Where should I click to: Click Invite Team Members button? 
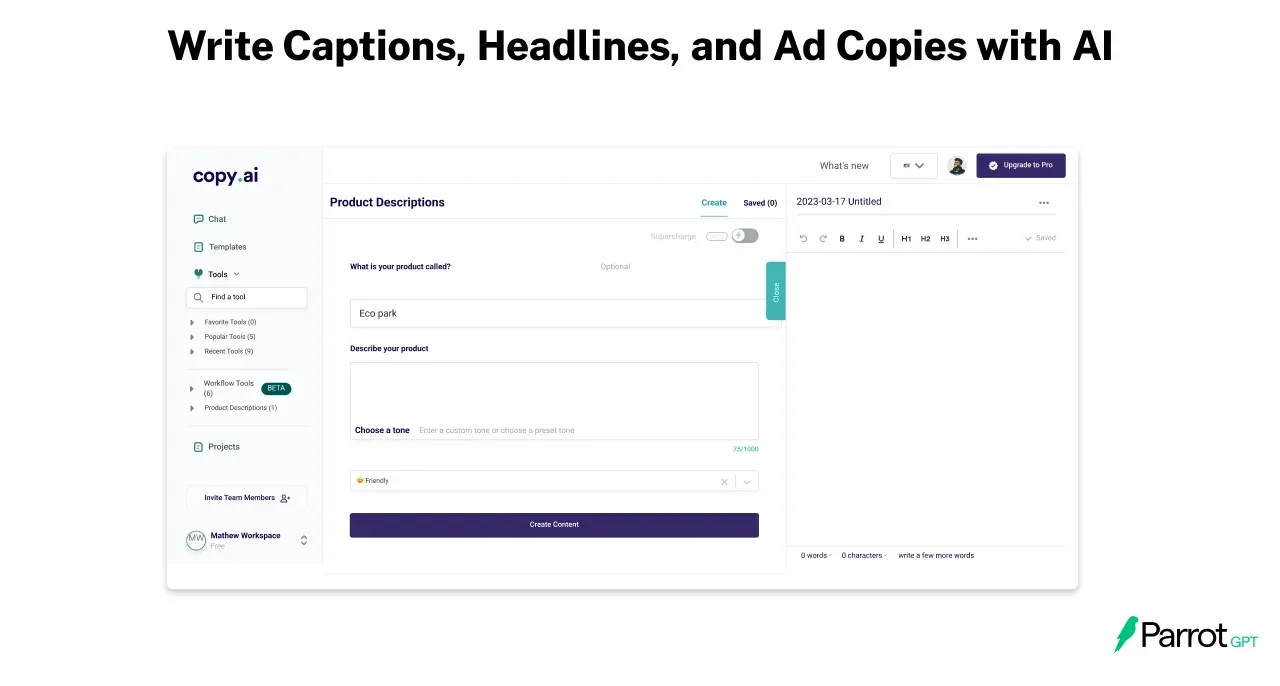coord(247,498)
